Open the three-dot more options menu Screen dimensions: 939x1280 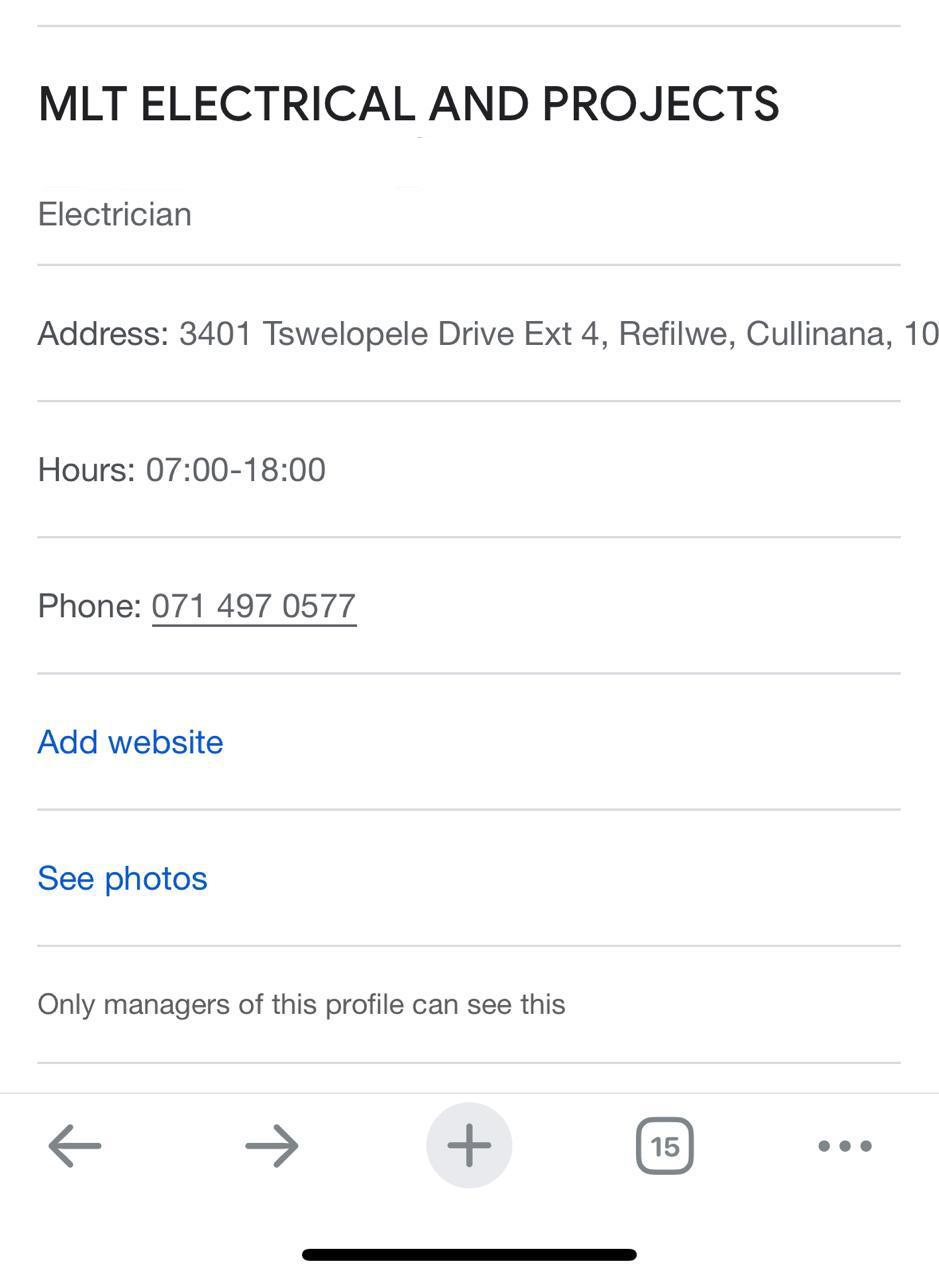[x=845, y=1146]
